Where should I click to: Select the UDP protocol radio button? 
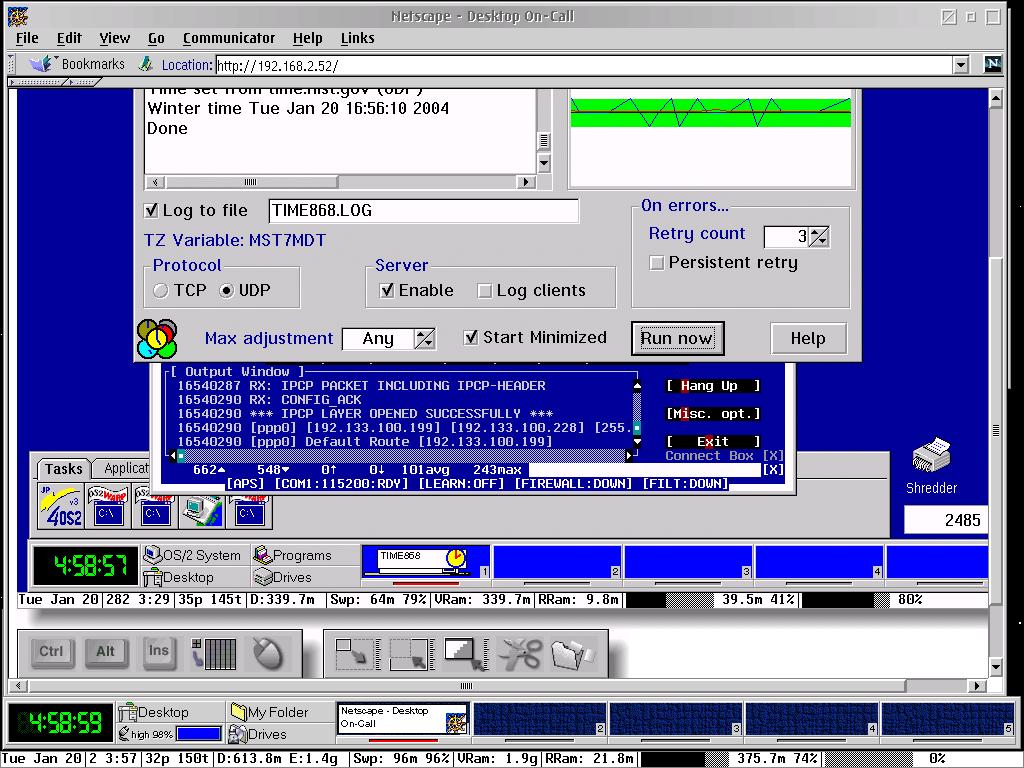[x=227, y=290]
